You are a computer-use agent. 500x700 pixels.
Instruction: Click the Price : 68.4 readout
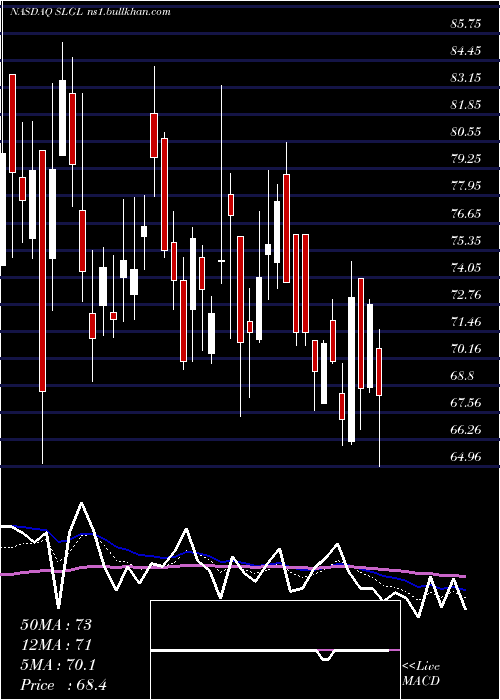coord(64,685)
